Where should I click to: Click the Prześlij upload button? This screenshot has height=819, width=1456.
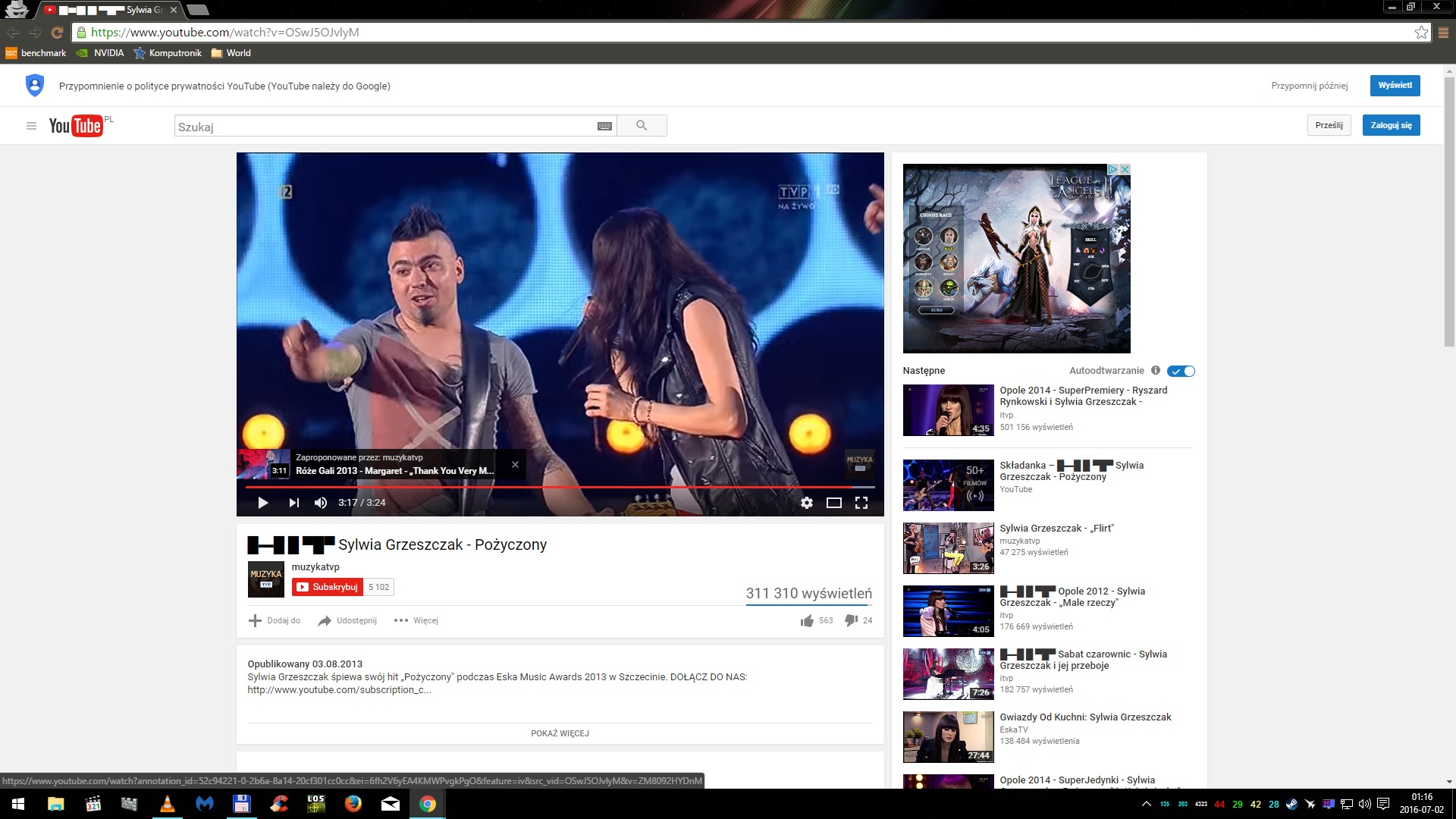tap(1329, 125)
